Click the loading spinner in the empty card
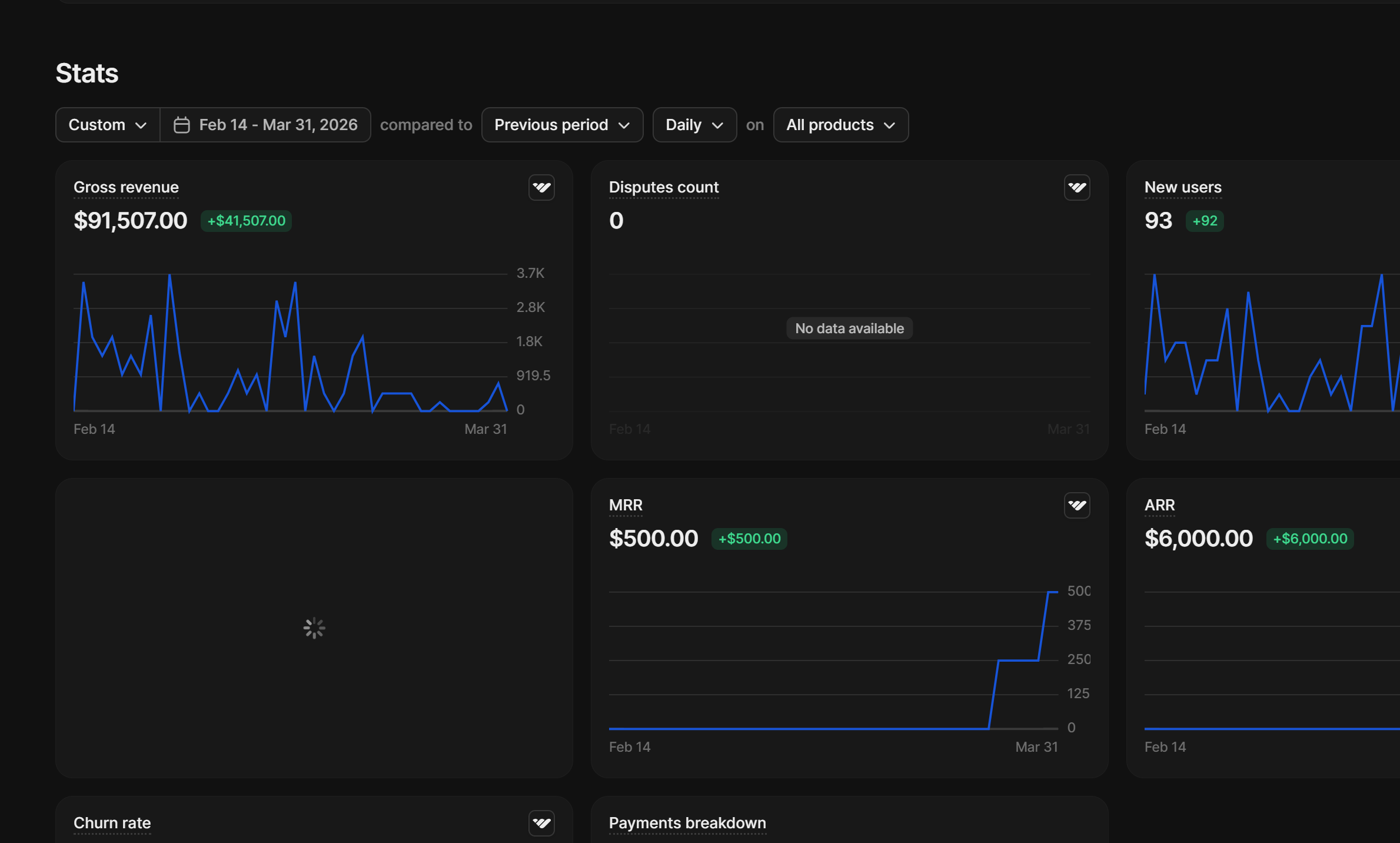The height and width of the screenshot is (843, 1400). tap(314, 628)
